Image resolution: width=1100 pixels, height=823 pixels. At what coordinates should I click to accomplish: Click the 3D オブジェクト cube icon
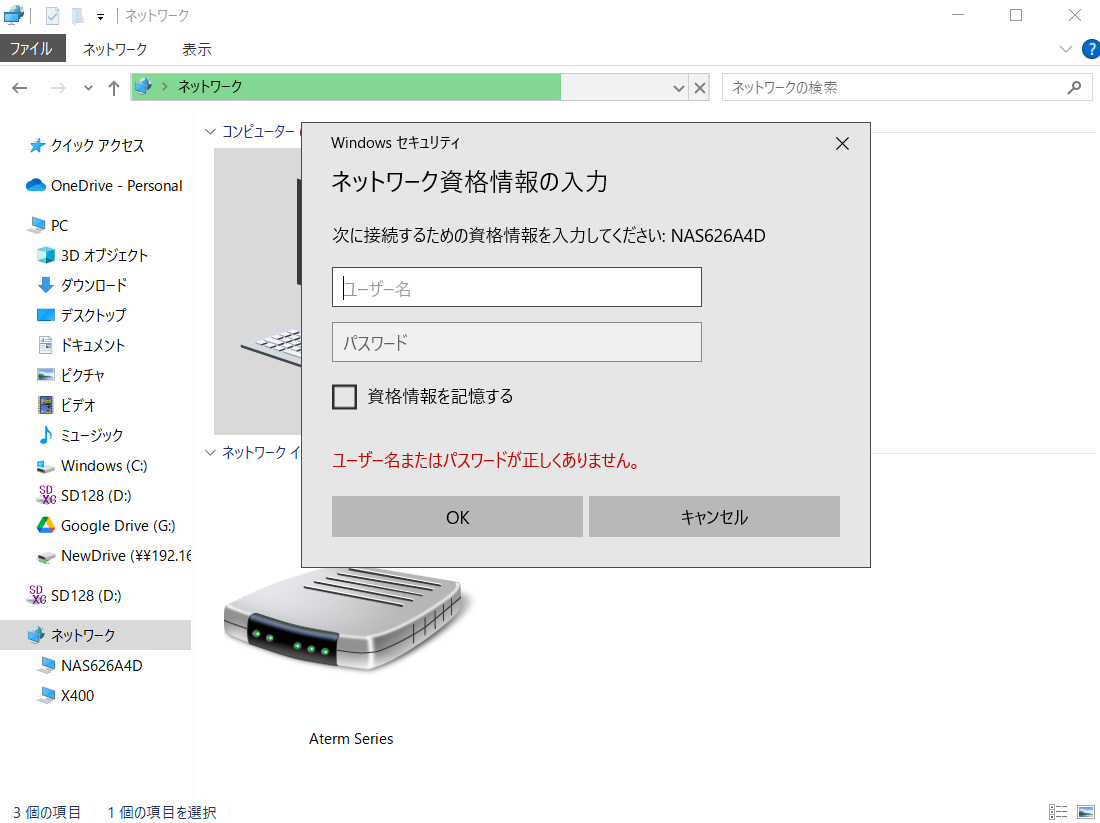46,255
